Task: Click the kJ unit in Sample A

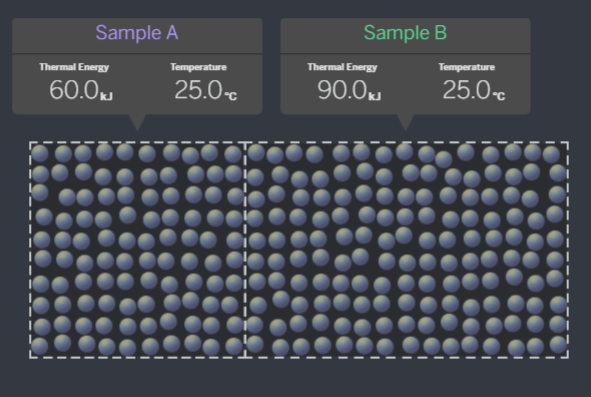Action: pos(106,96)
